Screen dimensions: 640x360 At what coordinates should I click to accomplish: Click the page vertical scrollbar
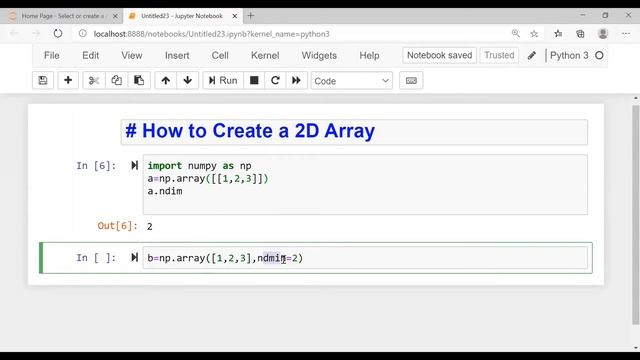(x=636, y=214)
